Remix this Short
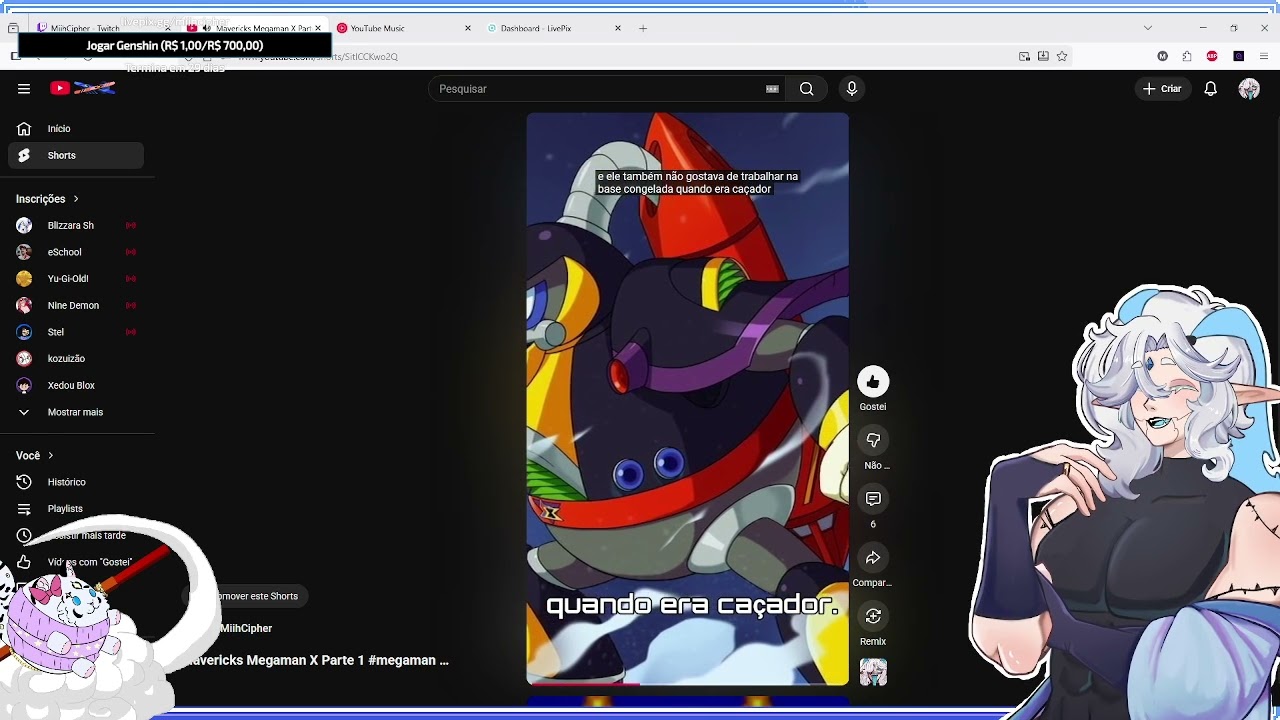Image resolution: width=1280 pixels, height=720 pixels. 873,616
